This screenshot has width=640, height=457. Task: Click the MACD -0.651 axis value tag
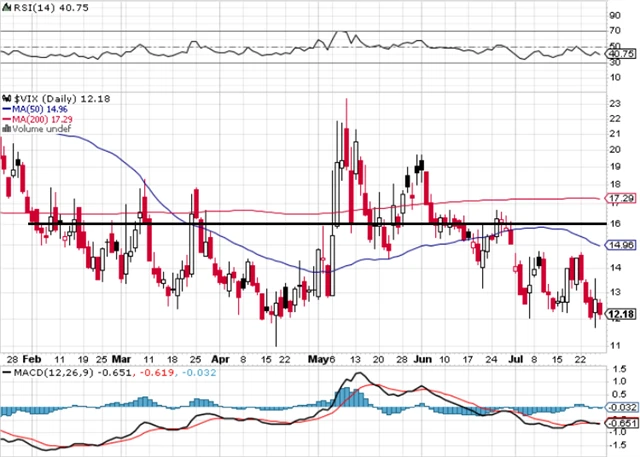[621, 423]
